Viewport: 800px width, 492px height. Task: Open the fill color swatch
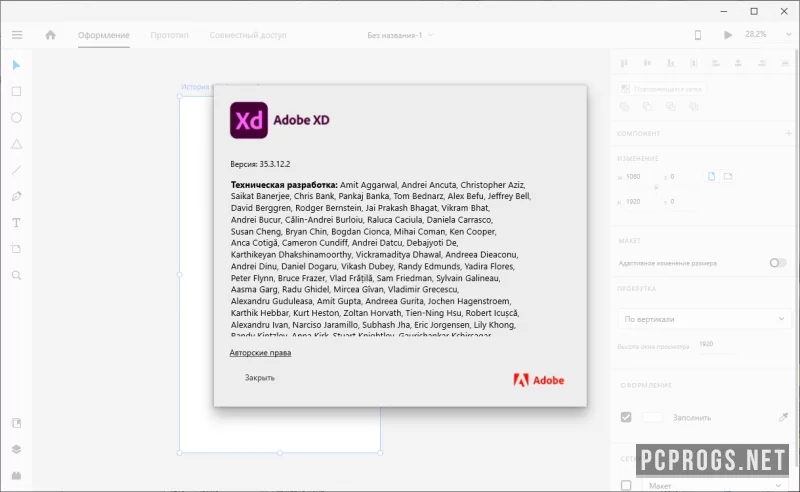(652, 417)
